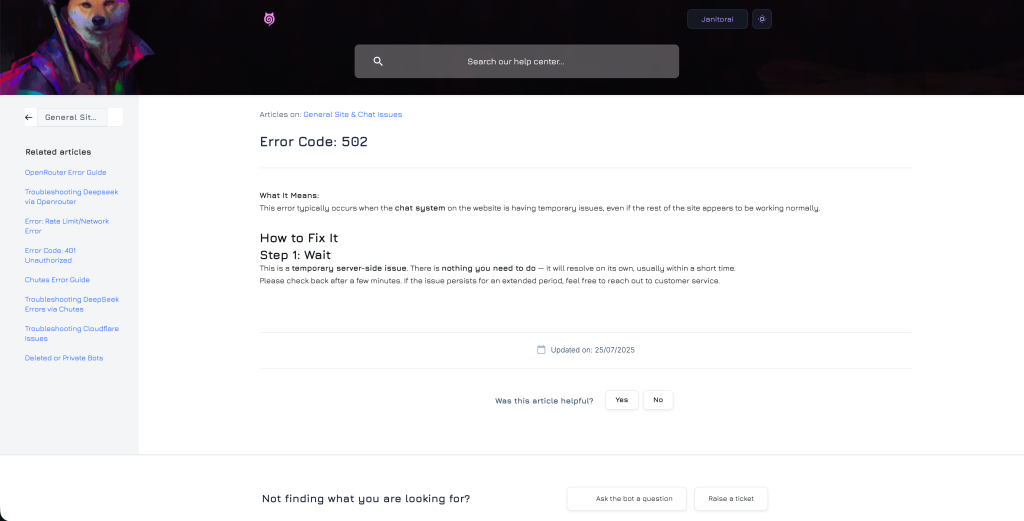This screenshot has width=1024, height=521.
Task: Go back to the General Sit... category
Action: click(x=72, y=117)
